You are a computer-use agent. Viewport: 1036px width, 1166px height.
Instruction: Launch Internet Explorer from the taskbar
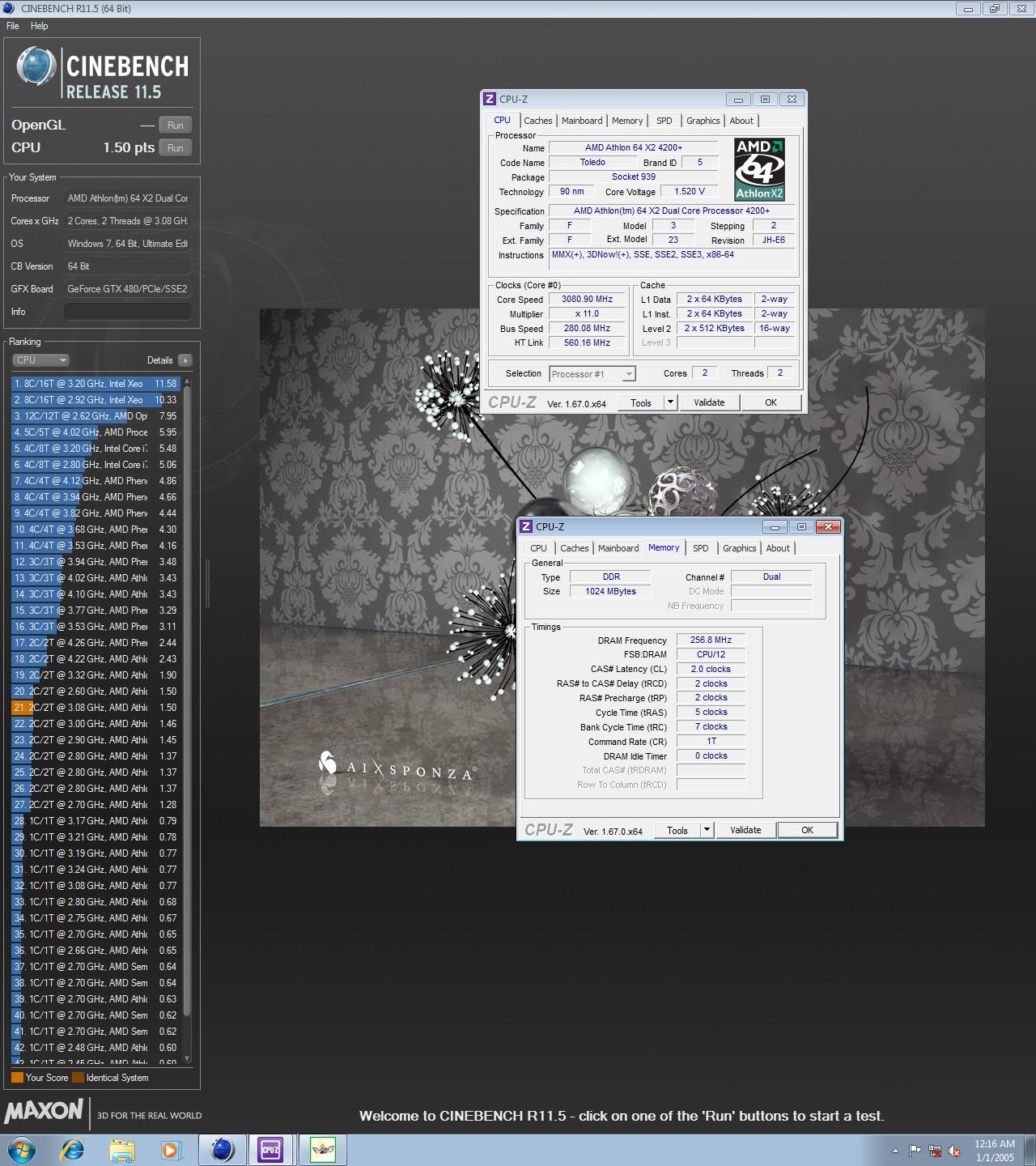(x=73, y=1150)
